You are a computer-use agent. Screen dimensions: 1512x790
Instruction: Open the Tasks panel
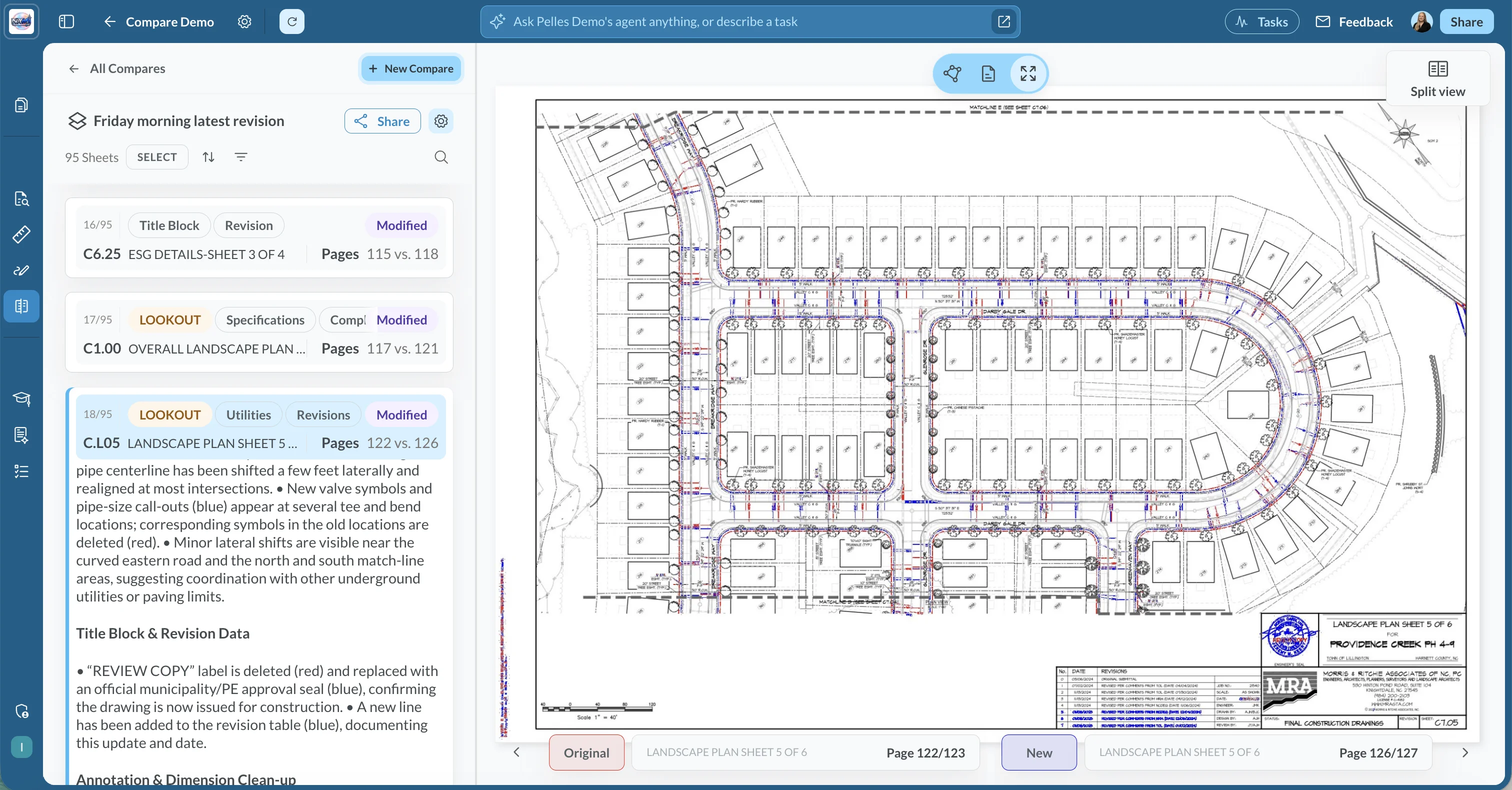(x=1262, y=21)
